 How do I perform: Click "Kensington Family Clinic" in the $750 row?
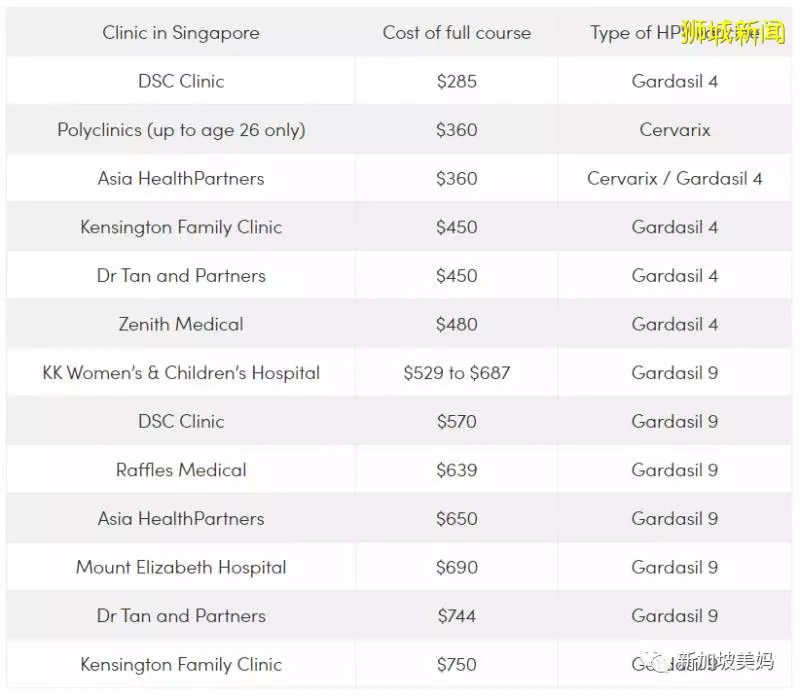[181, 665]
